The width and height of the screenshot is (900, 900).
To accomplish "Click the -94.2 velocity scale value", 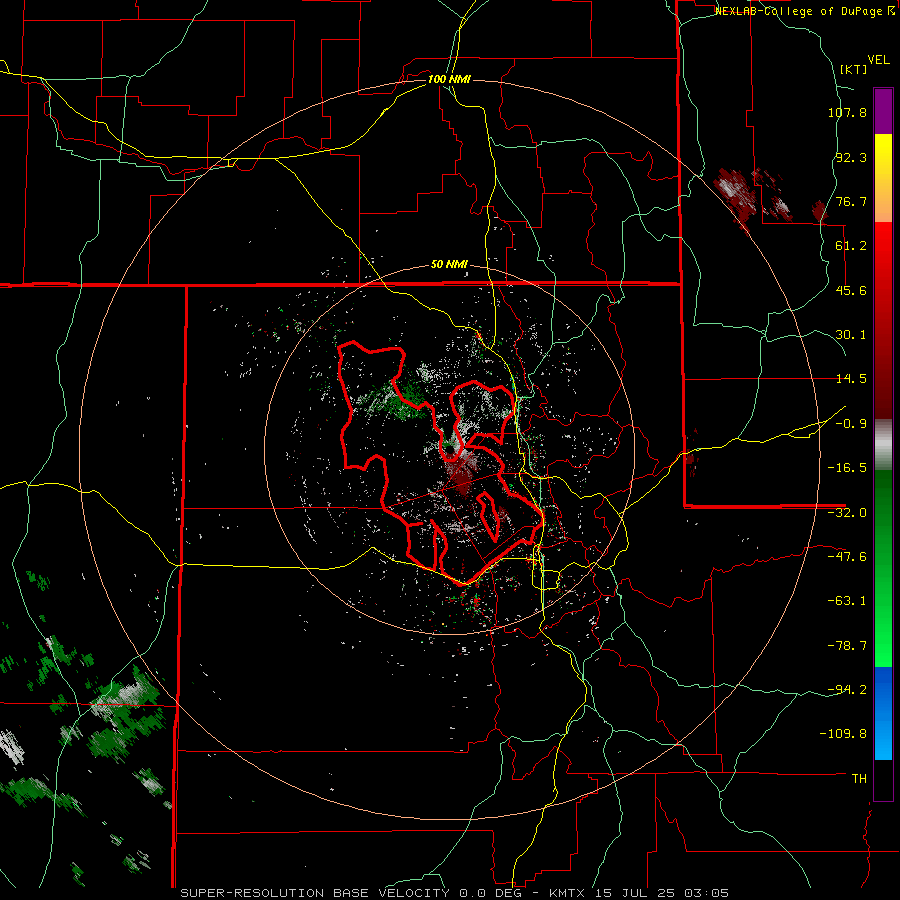I will 847,689.
